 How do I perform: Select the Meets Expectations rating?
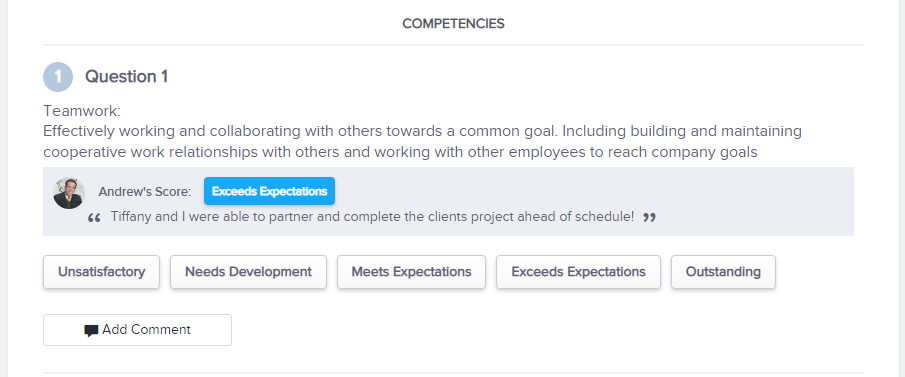pyautogui.click(x=412, y=272)
